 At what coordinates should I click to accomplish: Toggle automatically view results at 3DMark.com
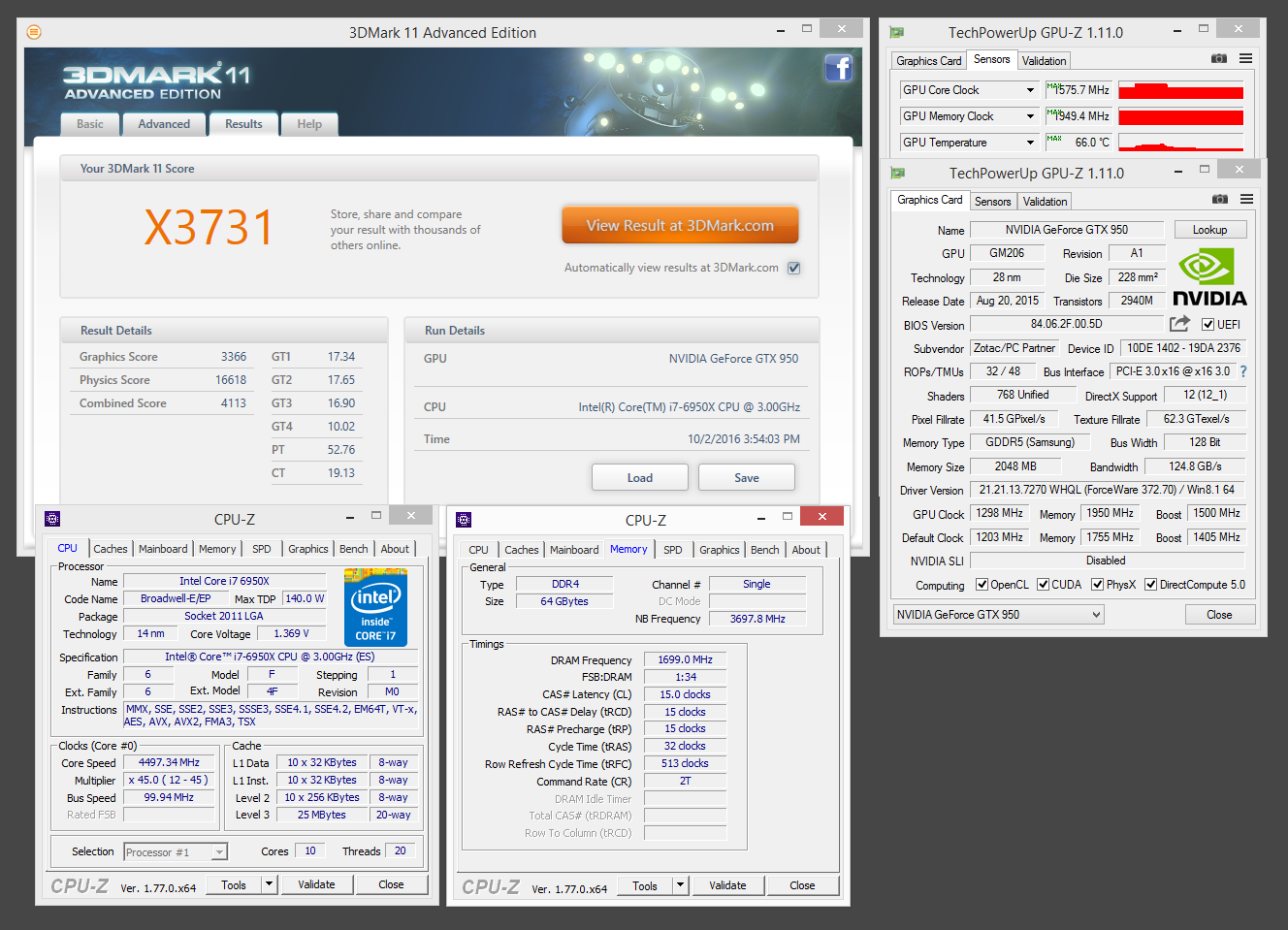(x=794, y=268)
